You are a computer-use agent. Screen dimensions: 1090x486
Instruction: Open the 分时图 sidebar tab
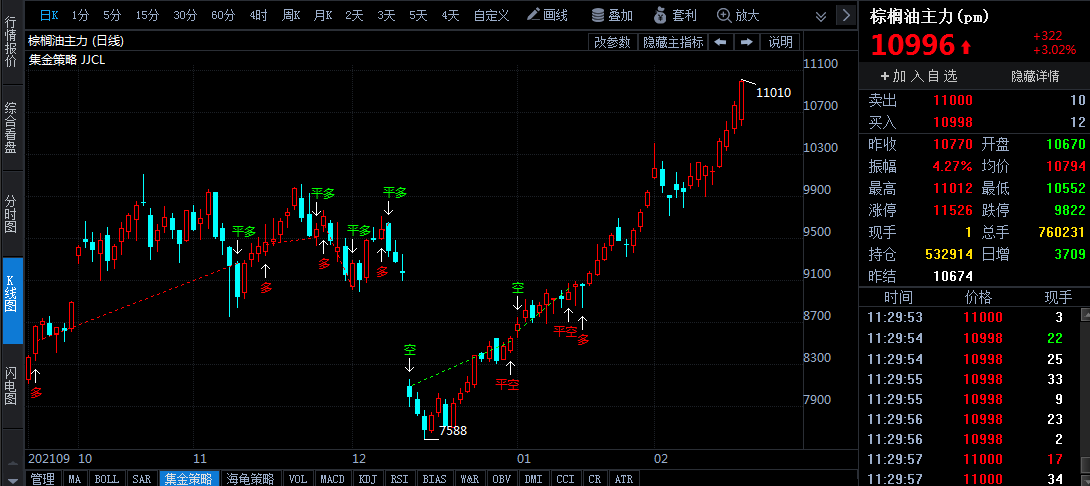(11, 213)
